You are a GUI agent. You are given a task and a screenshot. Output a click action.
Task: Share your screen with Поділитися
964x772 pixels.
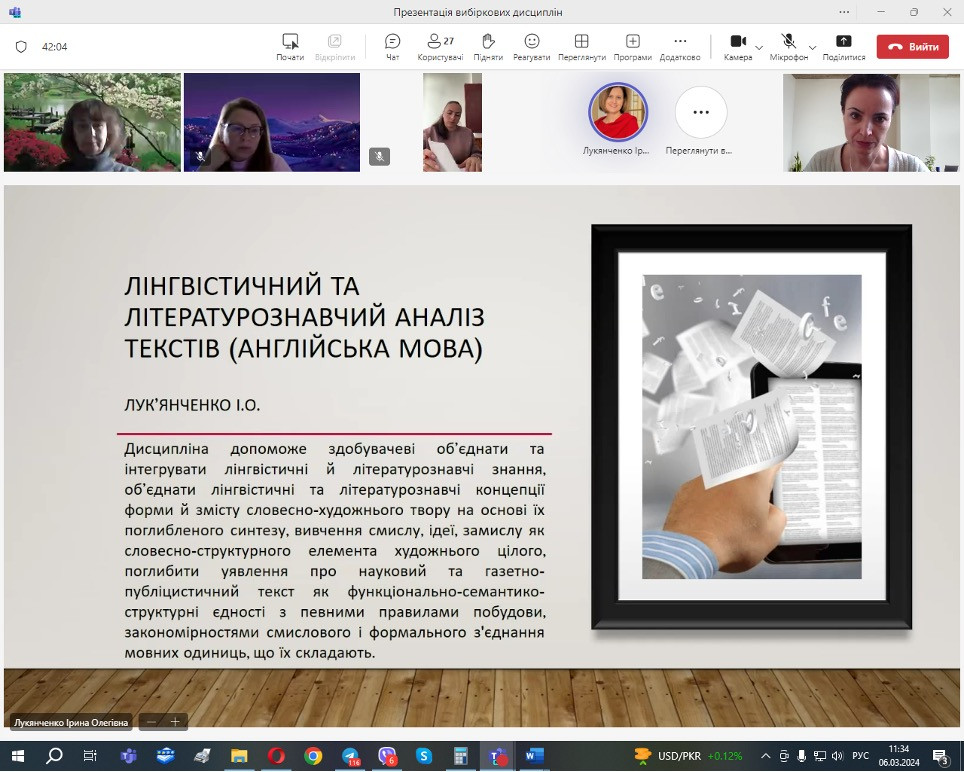[x=843, y=46]
